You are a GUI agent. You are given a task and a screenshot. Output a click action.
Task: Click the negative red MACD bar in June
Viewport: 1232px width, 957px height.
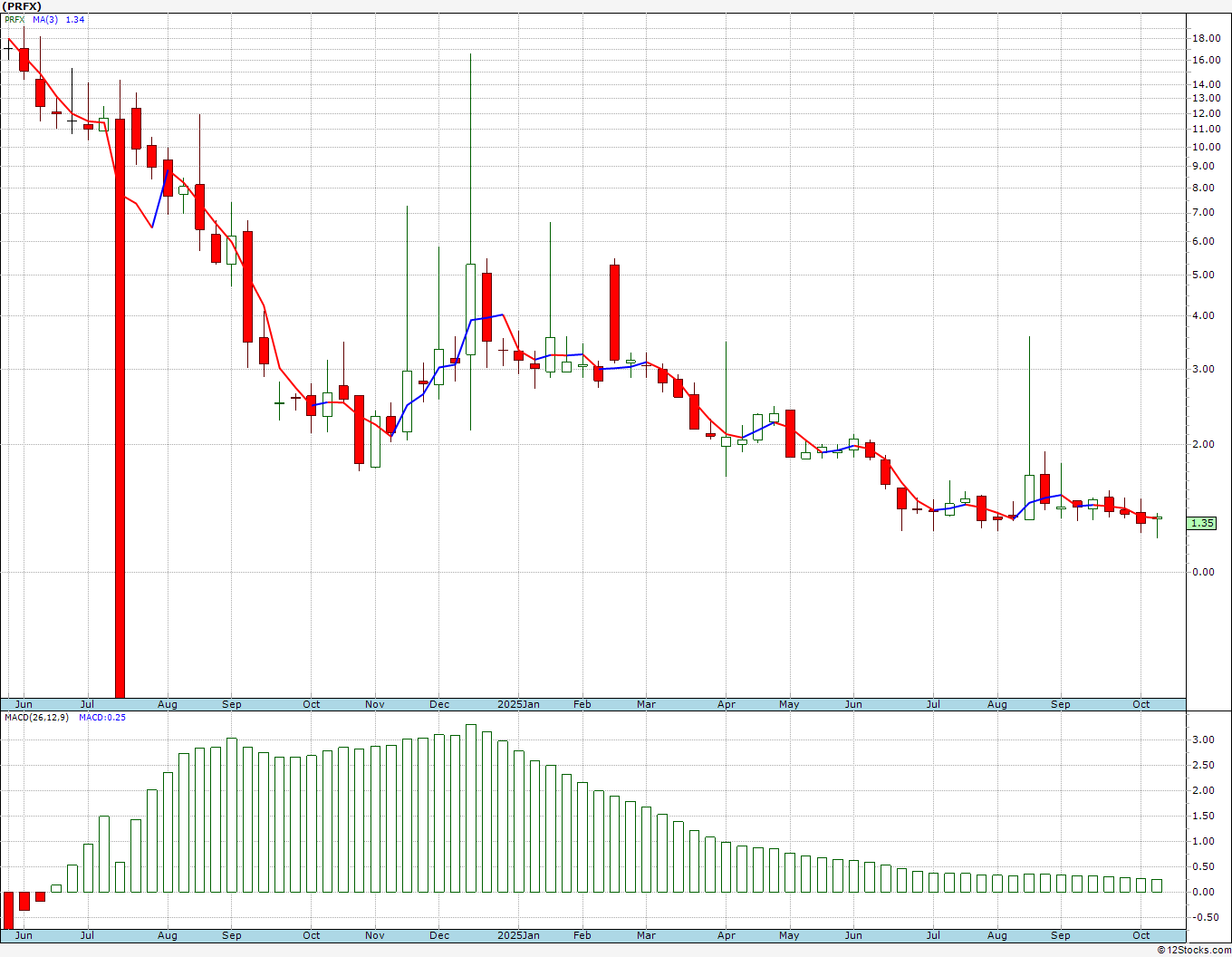pos(8,910)
